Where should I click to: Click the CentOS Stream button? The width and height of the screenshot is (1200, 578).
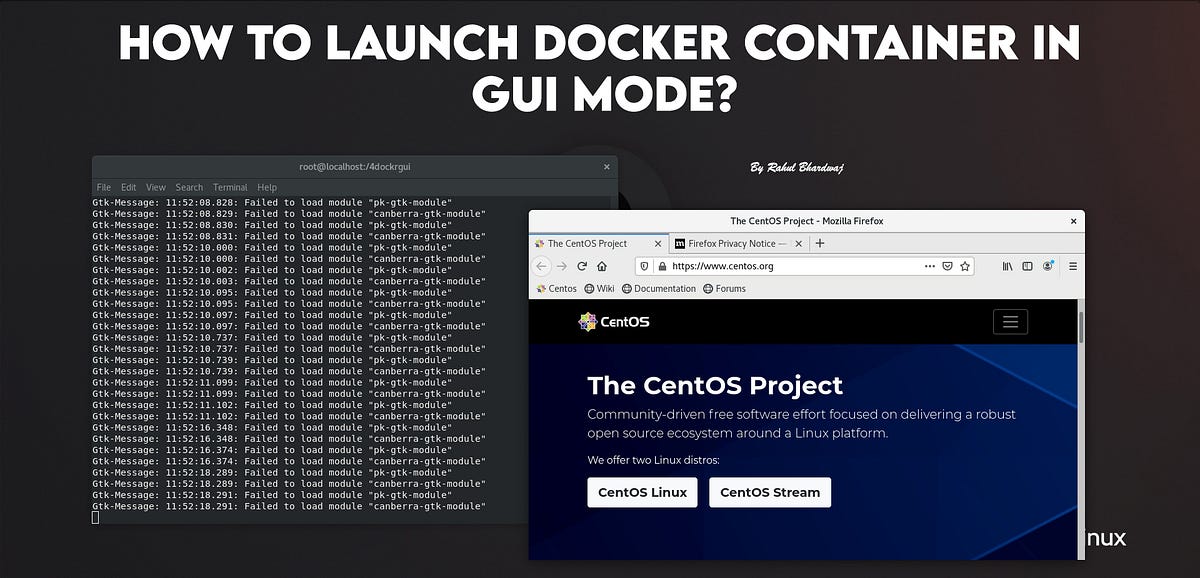pyautogui.click(x=770, y=492)
